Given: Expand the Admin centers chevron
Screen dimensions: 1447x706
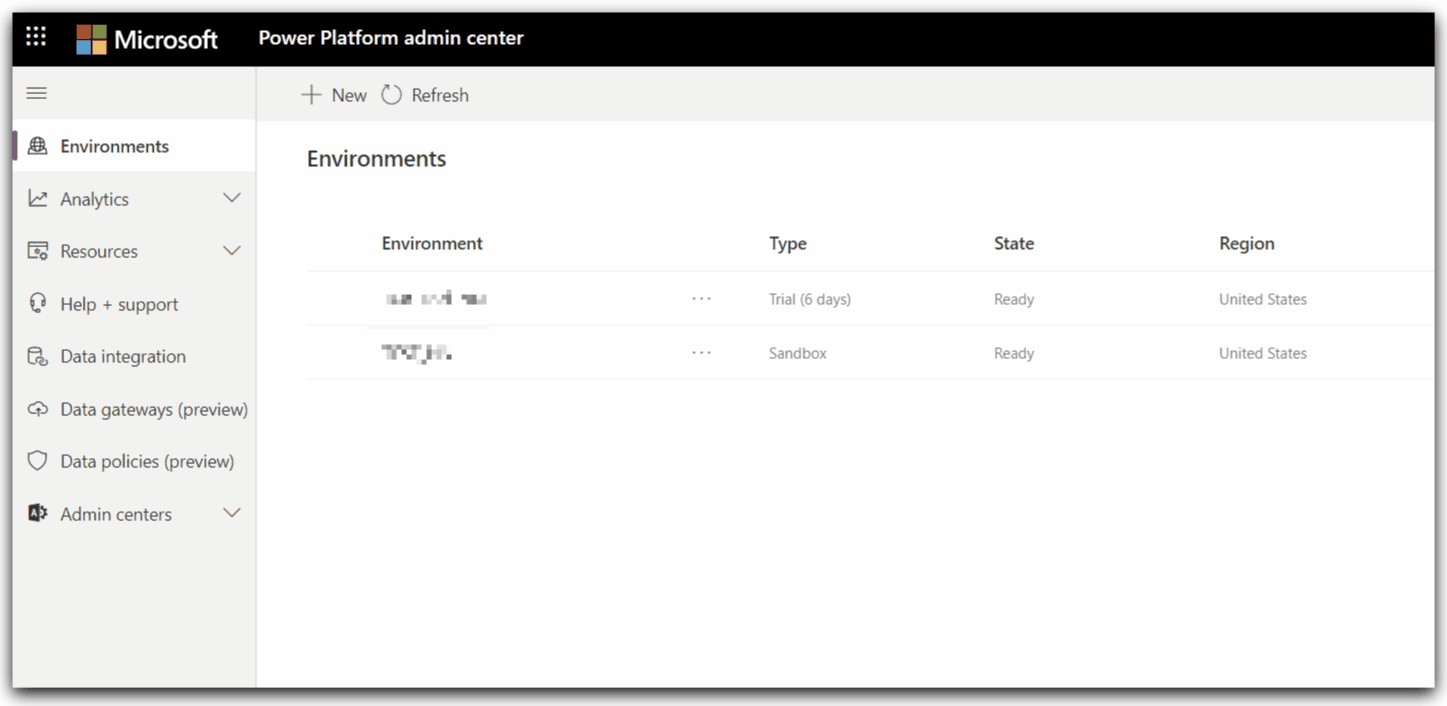Looking at the screenshot, I should click(x=231, y=513).
